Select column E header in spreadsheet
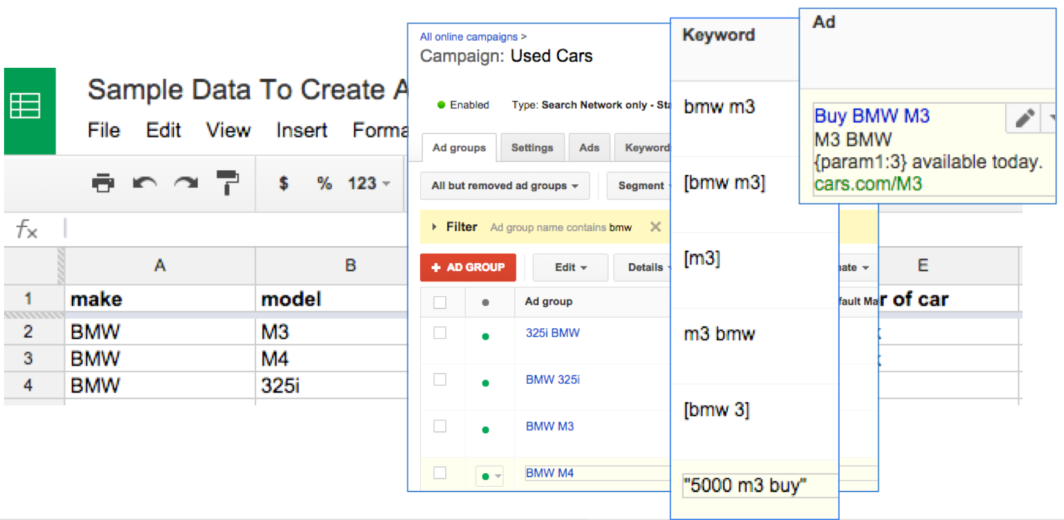The height and width of the screenshot is (520, 1064). coord(949,266)
